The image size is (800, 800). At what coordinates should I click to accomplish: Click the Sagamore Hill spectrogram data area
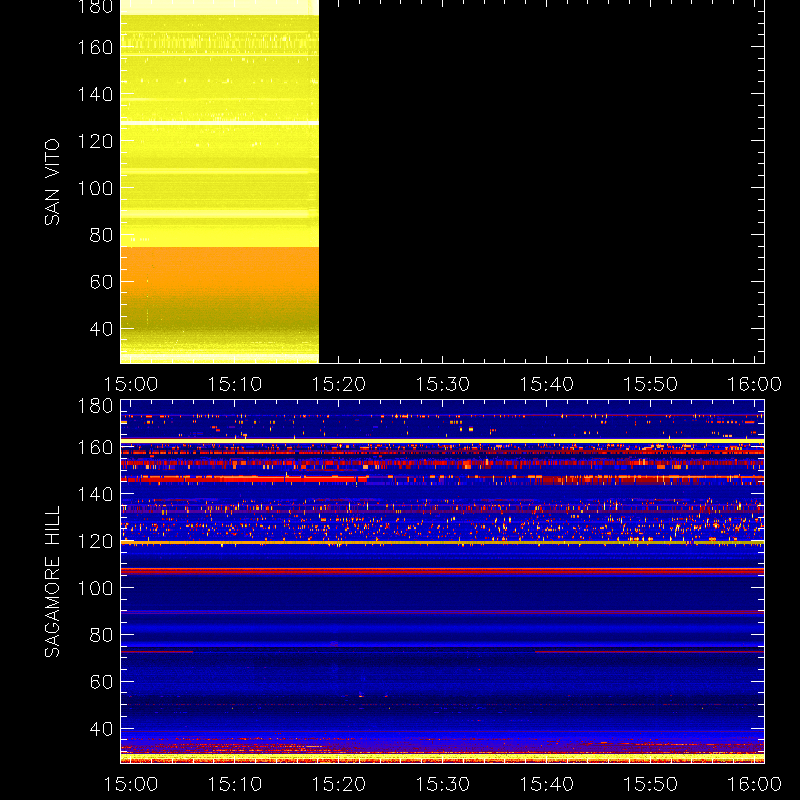pos(442,581)
